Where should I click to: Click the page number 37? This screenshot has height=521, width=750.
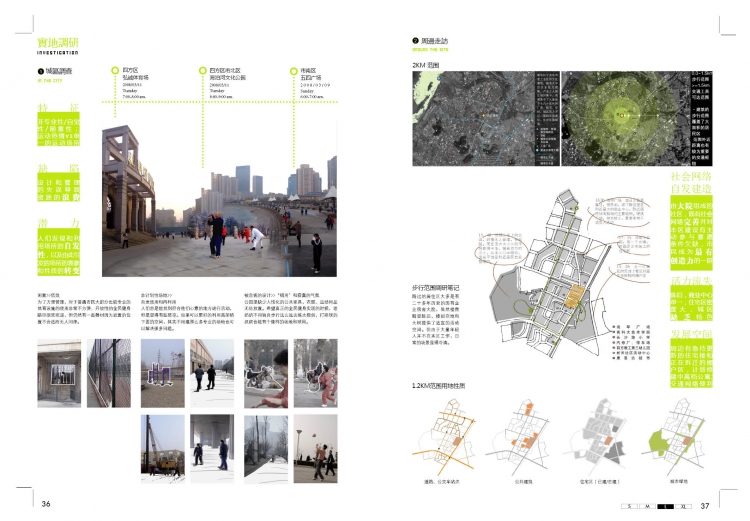(x=705, y=506)
